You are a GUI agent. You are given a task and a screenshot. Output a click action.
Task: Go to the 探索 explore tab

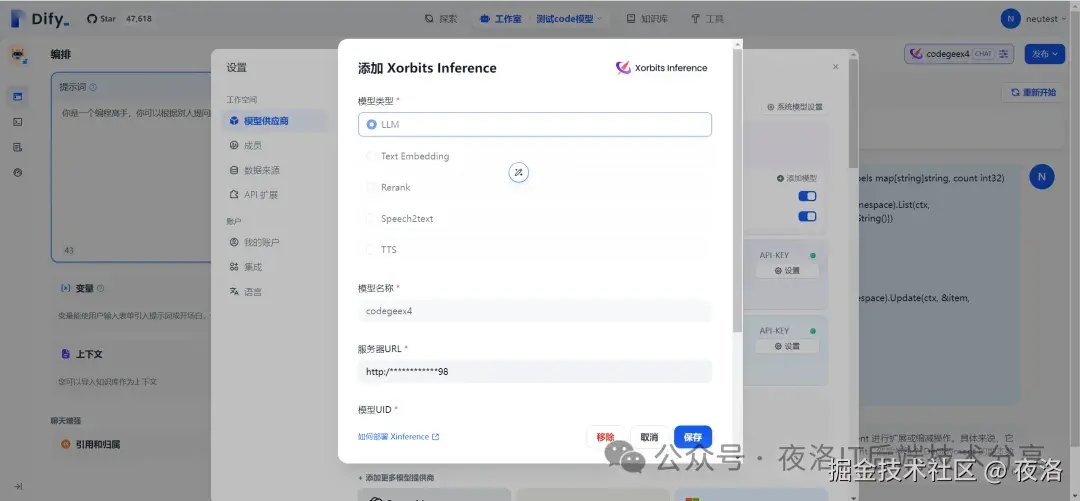441,19
